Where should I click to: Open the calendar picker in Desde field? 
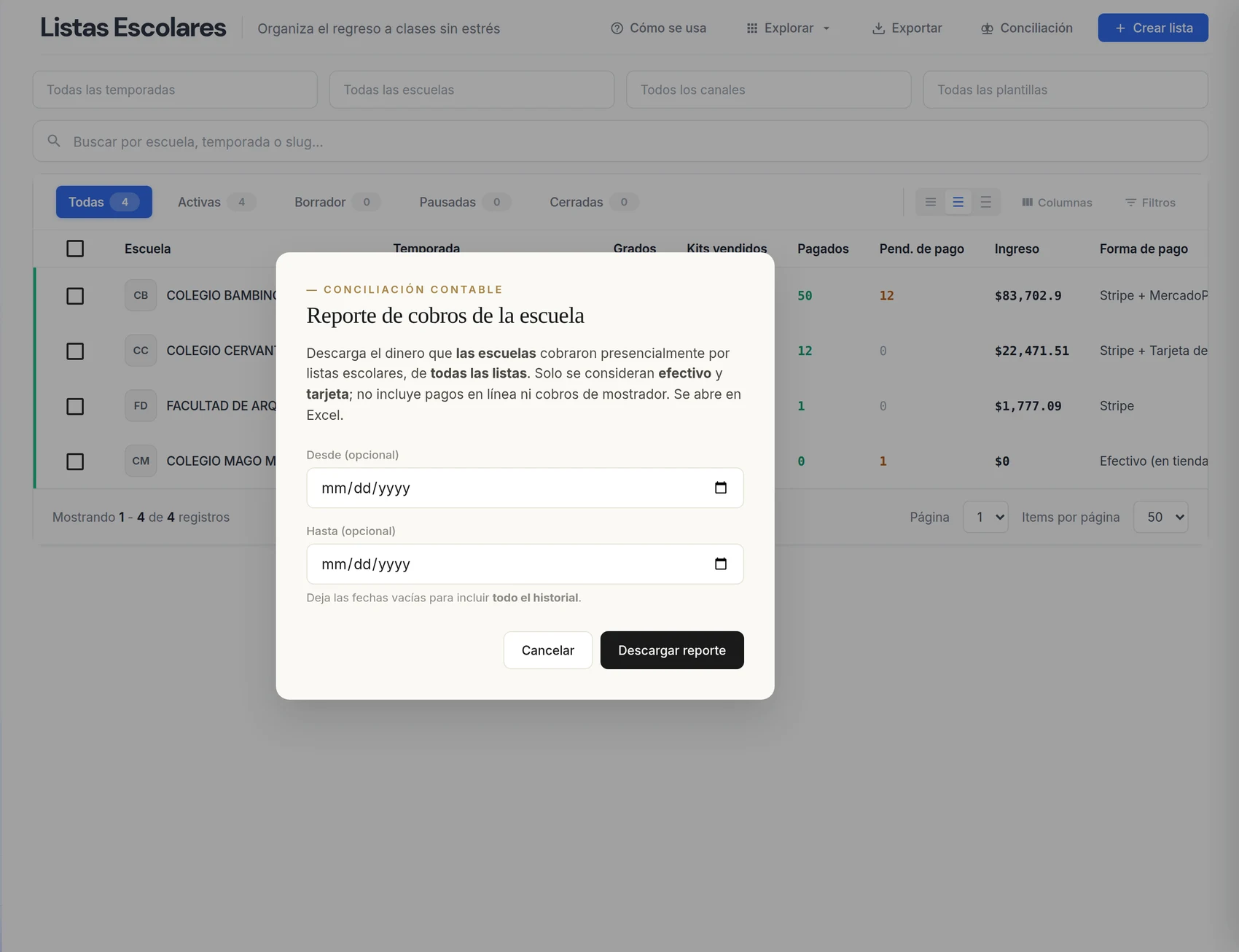pyautogui.click(x=721, y=488)
